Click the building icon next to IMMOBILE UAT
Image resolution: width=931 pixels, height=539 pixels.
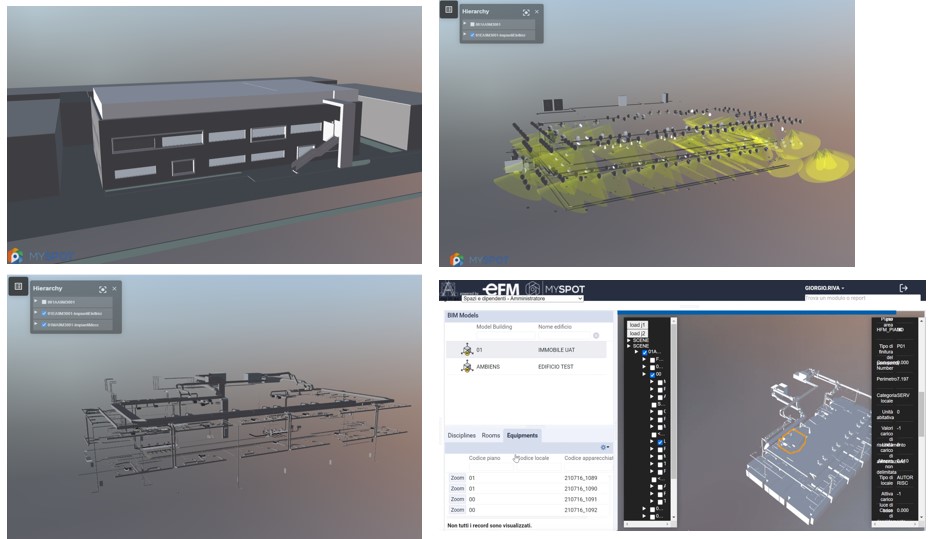tap(466, 349)
